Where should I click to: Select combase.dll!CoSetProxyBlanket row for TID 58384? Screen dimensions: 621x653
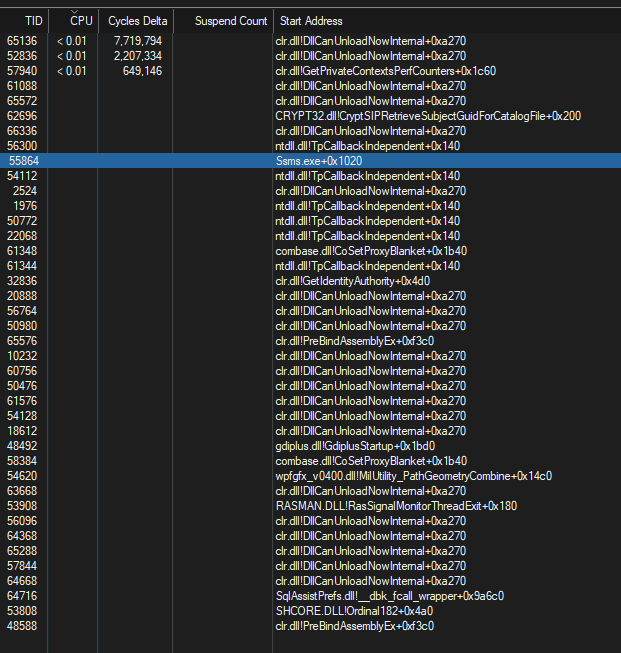(x=310, y=461)
